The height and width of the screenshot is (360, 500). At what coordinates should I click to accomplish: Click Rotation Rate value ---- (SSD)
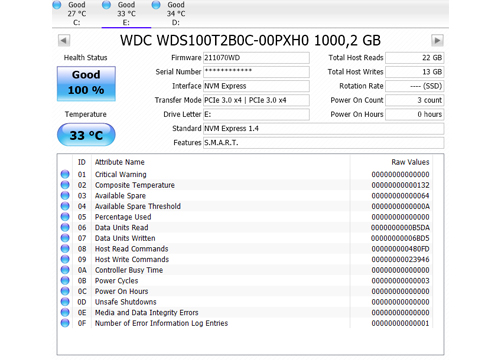pyautogui.click(x=415, y=86)
